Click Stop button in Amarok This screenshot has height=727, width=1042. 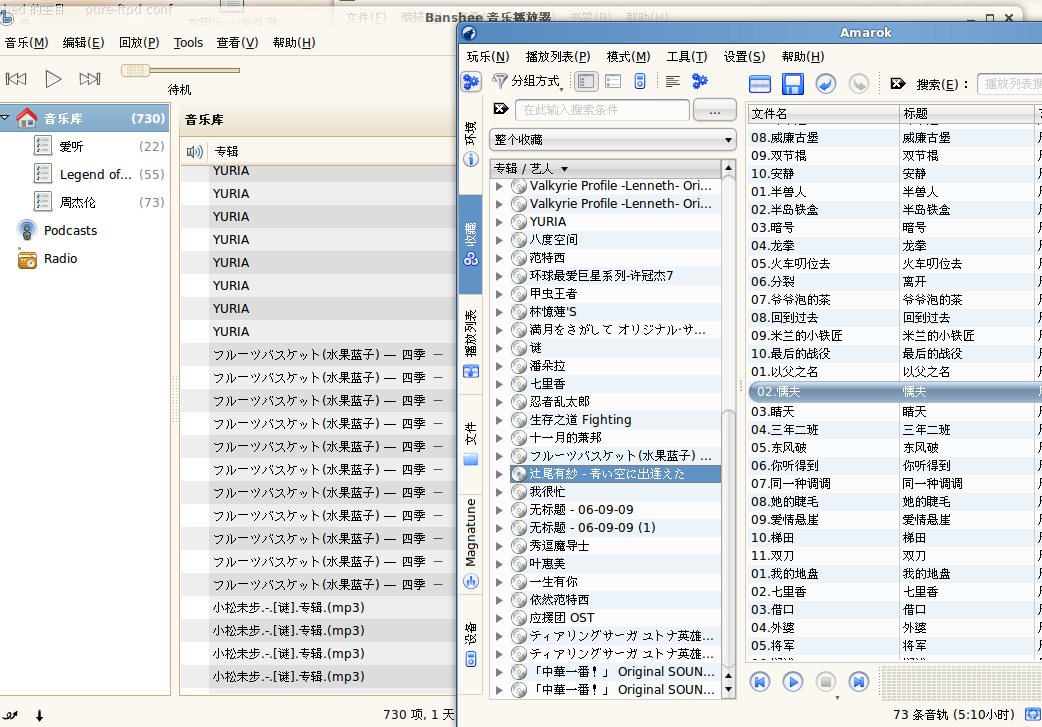826,682
